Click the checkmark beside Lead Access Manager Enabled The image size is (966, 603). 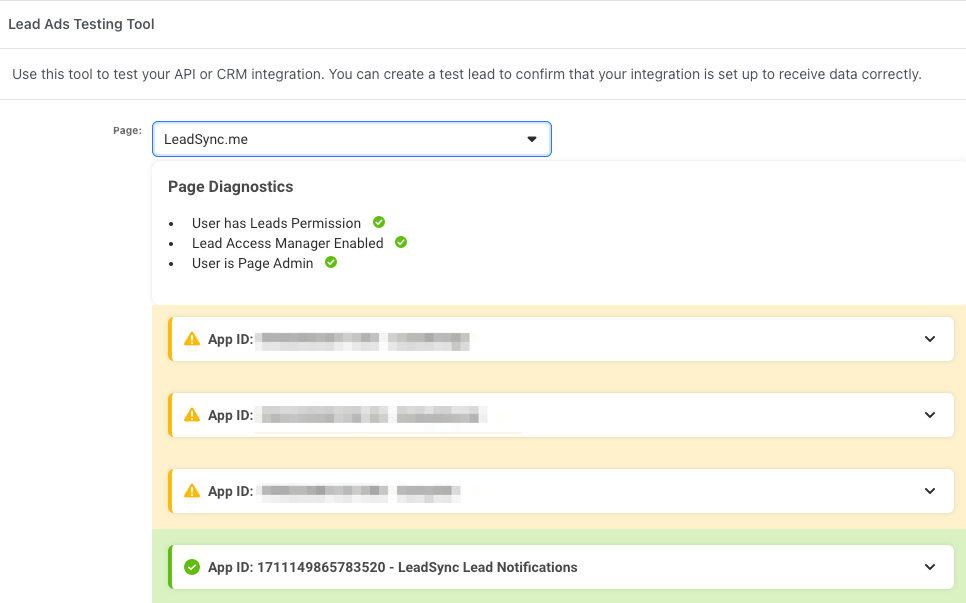(400, 242)
